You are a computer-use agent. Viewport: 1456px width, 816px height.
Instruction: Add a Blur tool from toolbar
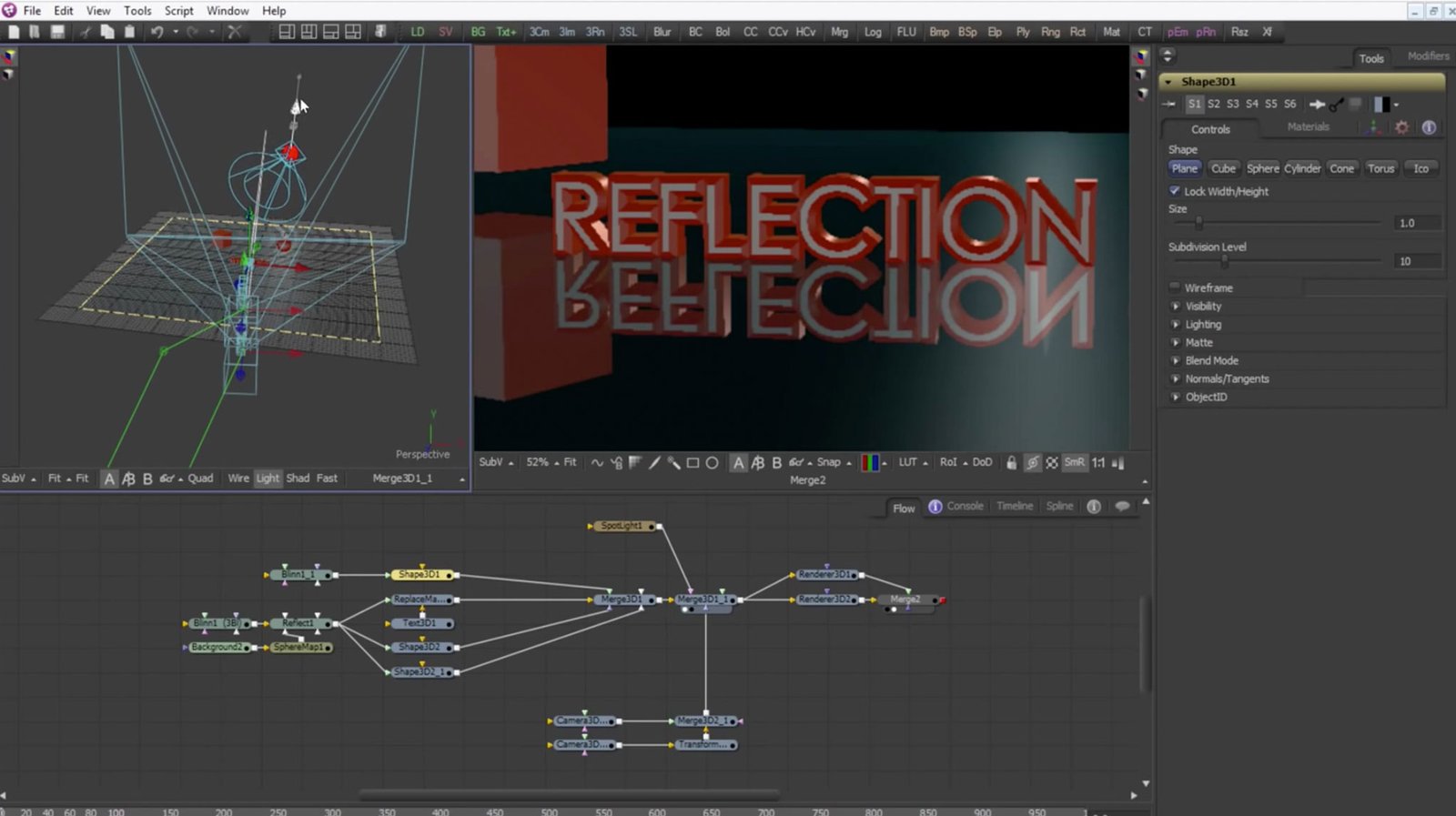[662, 32]
